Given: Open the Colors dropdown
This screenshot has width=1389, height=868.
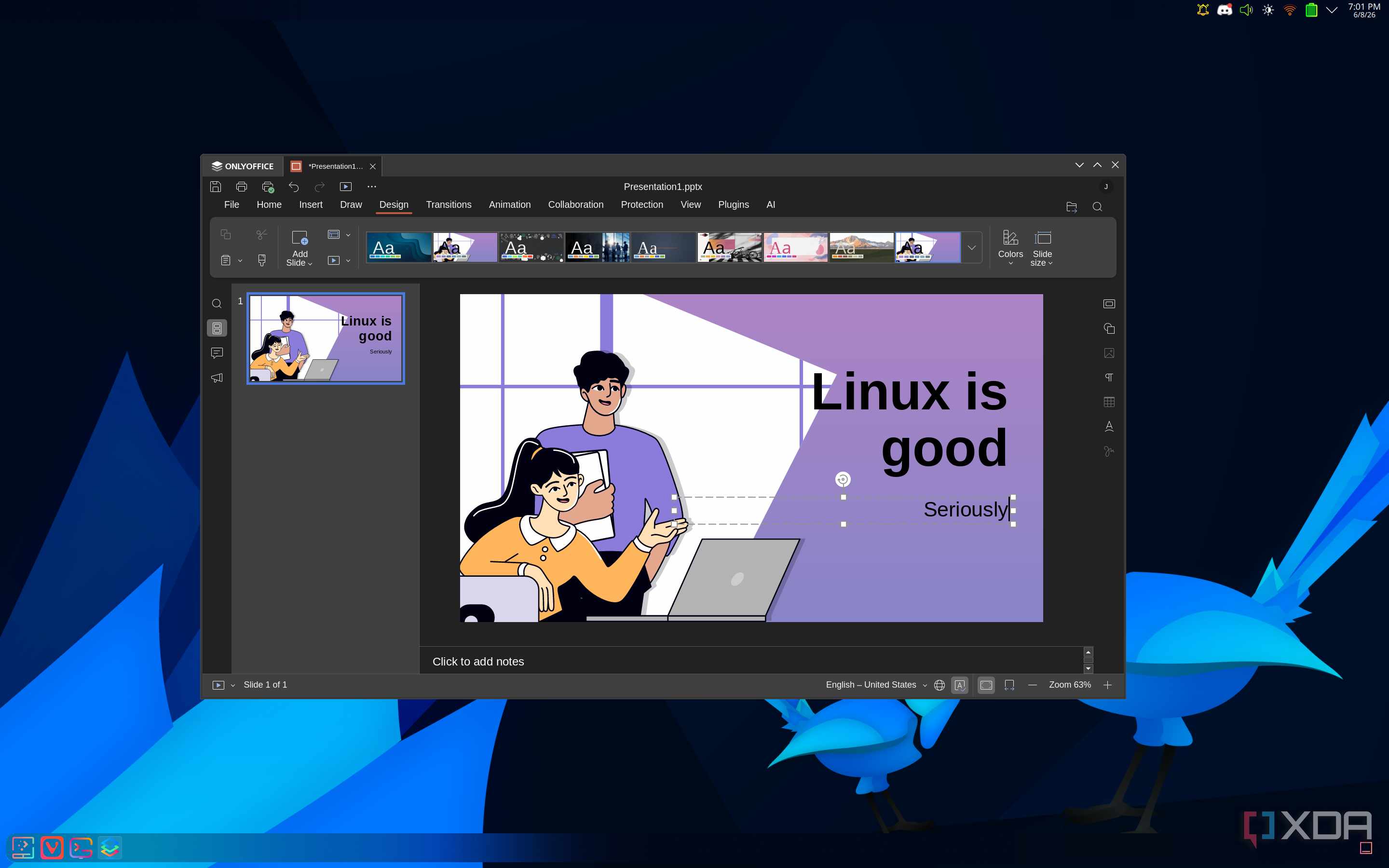Looking at the screenshot, I should click(x=1010, y=247).
